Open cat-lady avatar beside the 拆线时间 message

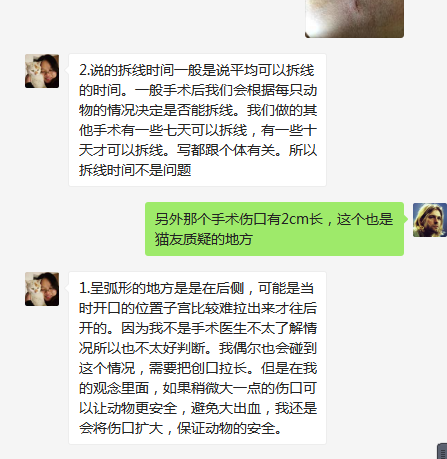point(42,71)
